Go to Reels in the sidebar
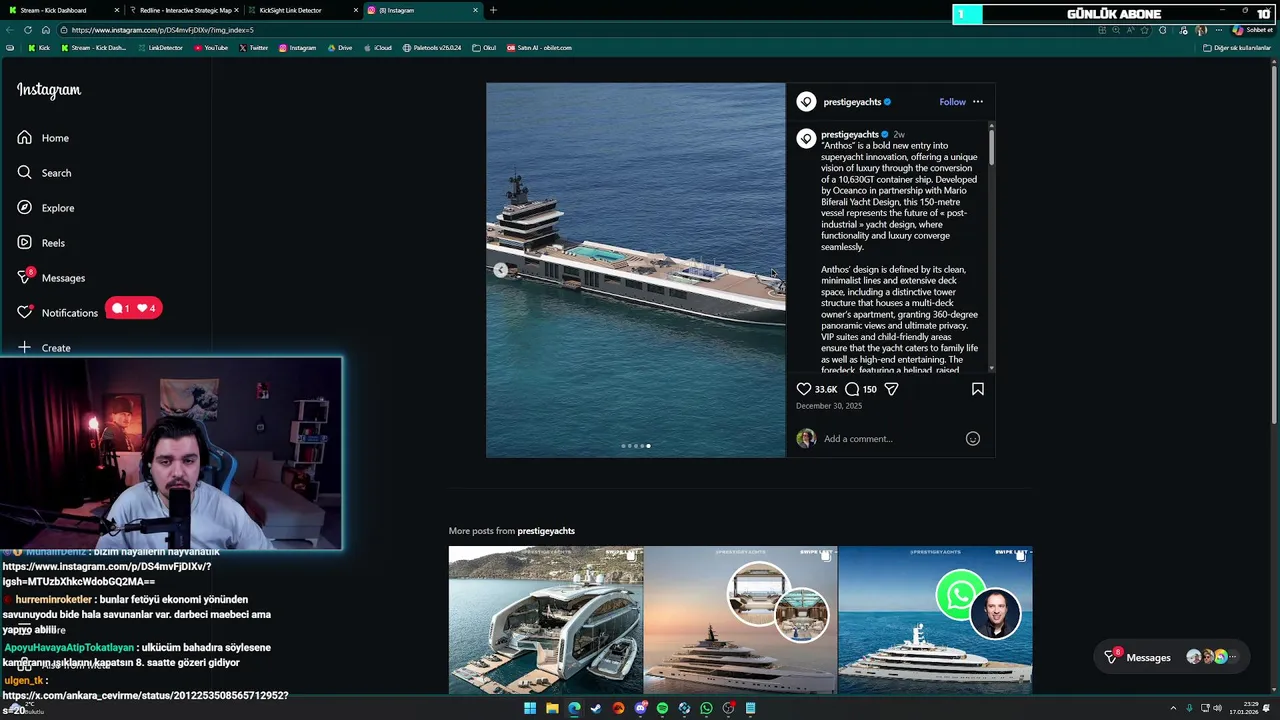 pyautogui.click(x=41, y=243)
